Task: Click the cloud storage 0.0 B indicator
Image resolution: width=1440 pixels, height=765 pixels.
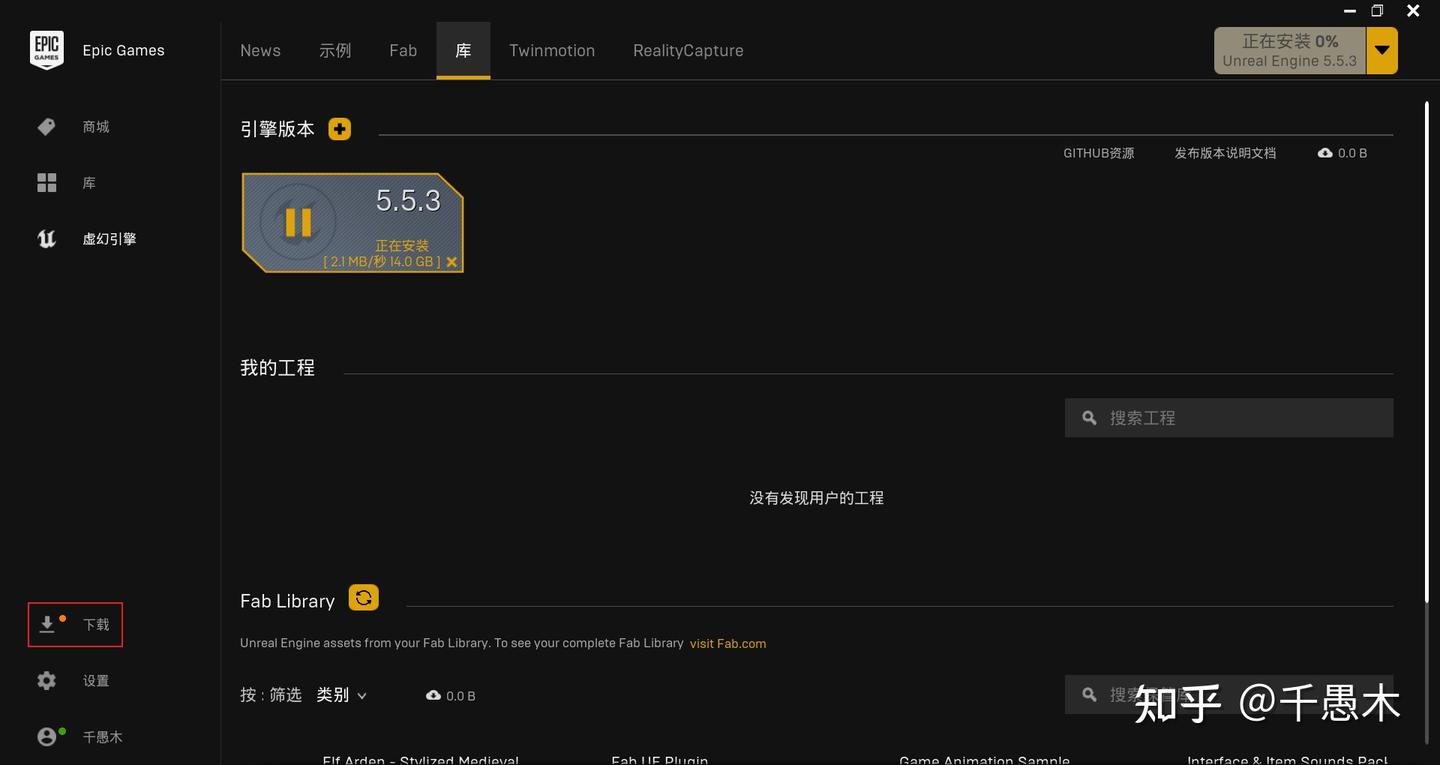Action: 1342,152
